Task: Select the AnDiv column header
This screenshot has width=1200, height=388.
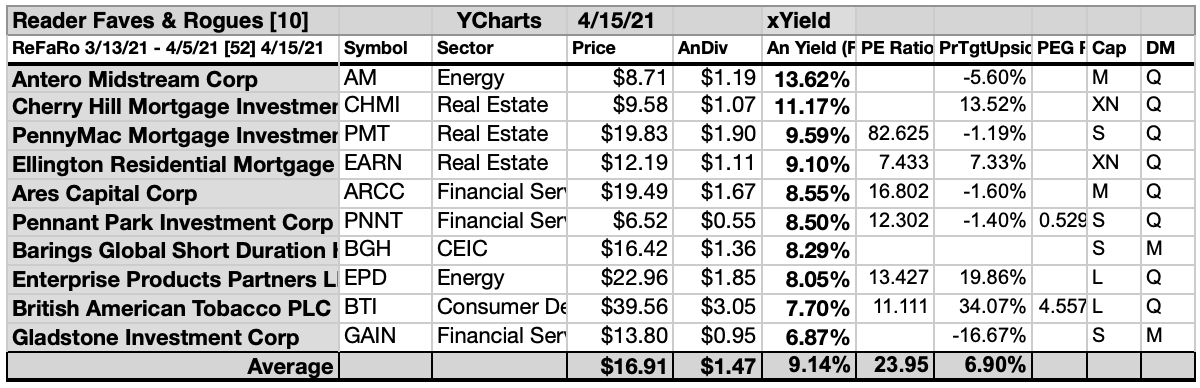Action: pos(718,47)
